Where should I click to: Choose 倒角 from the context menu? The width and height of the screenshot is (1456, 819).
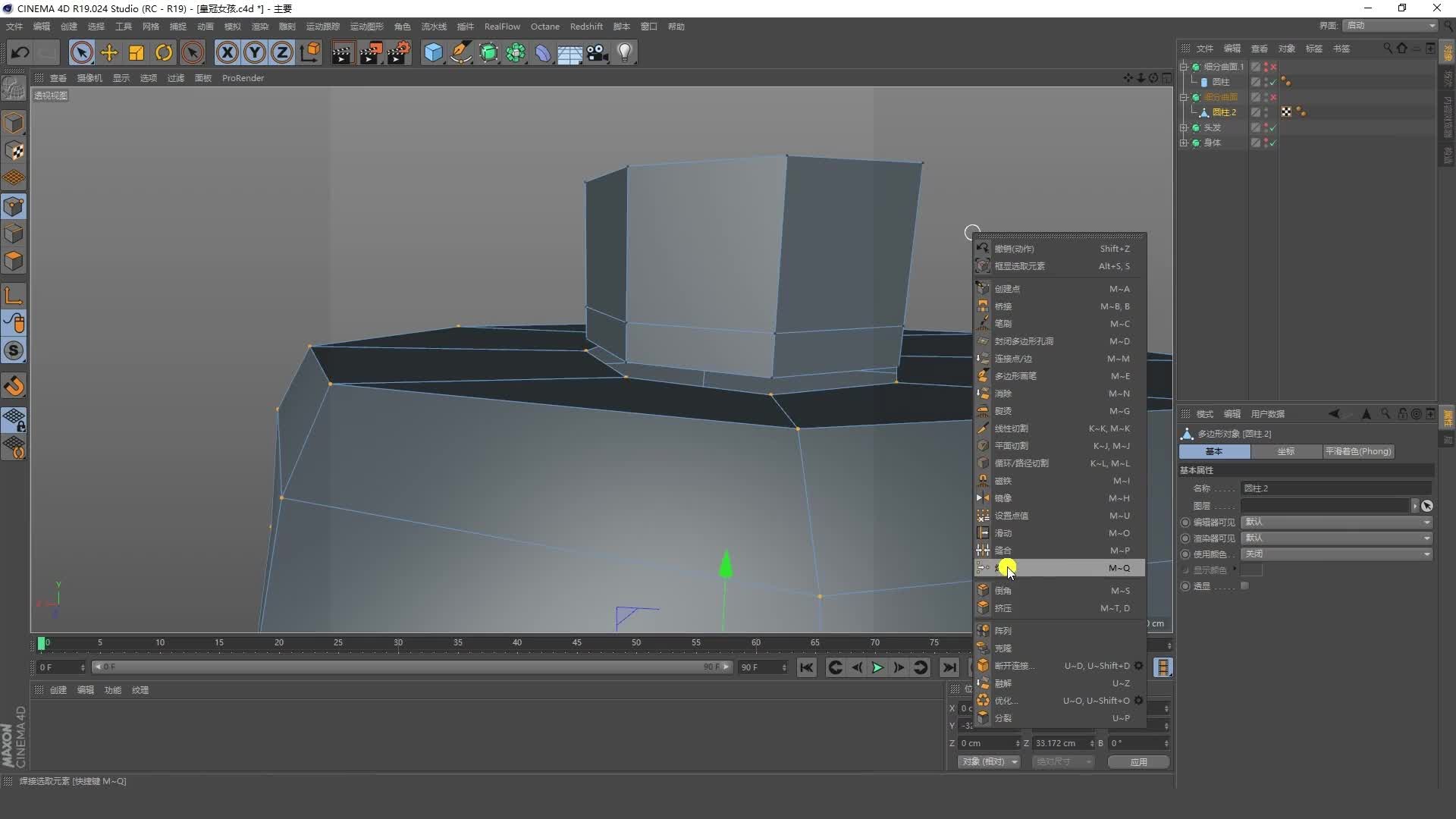coord(1059,591)
